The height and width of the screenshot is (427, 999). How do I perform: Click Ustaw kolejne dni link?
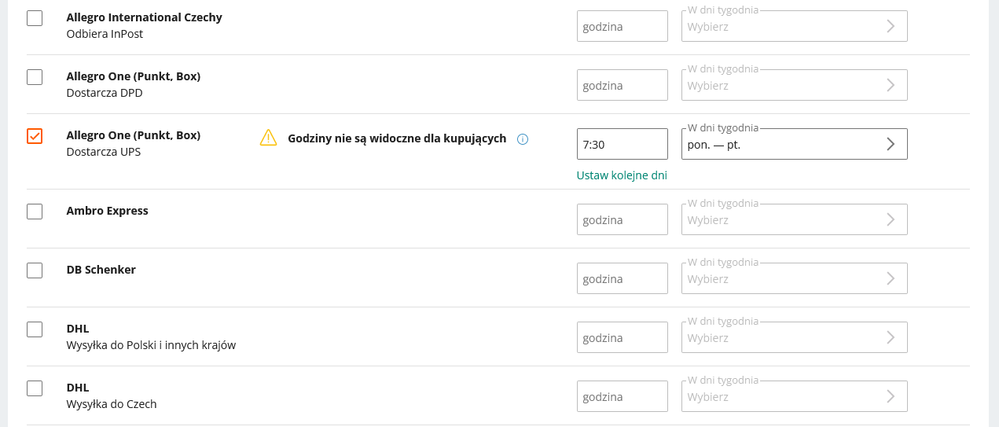[622, 175]
